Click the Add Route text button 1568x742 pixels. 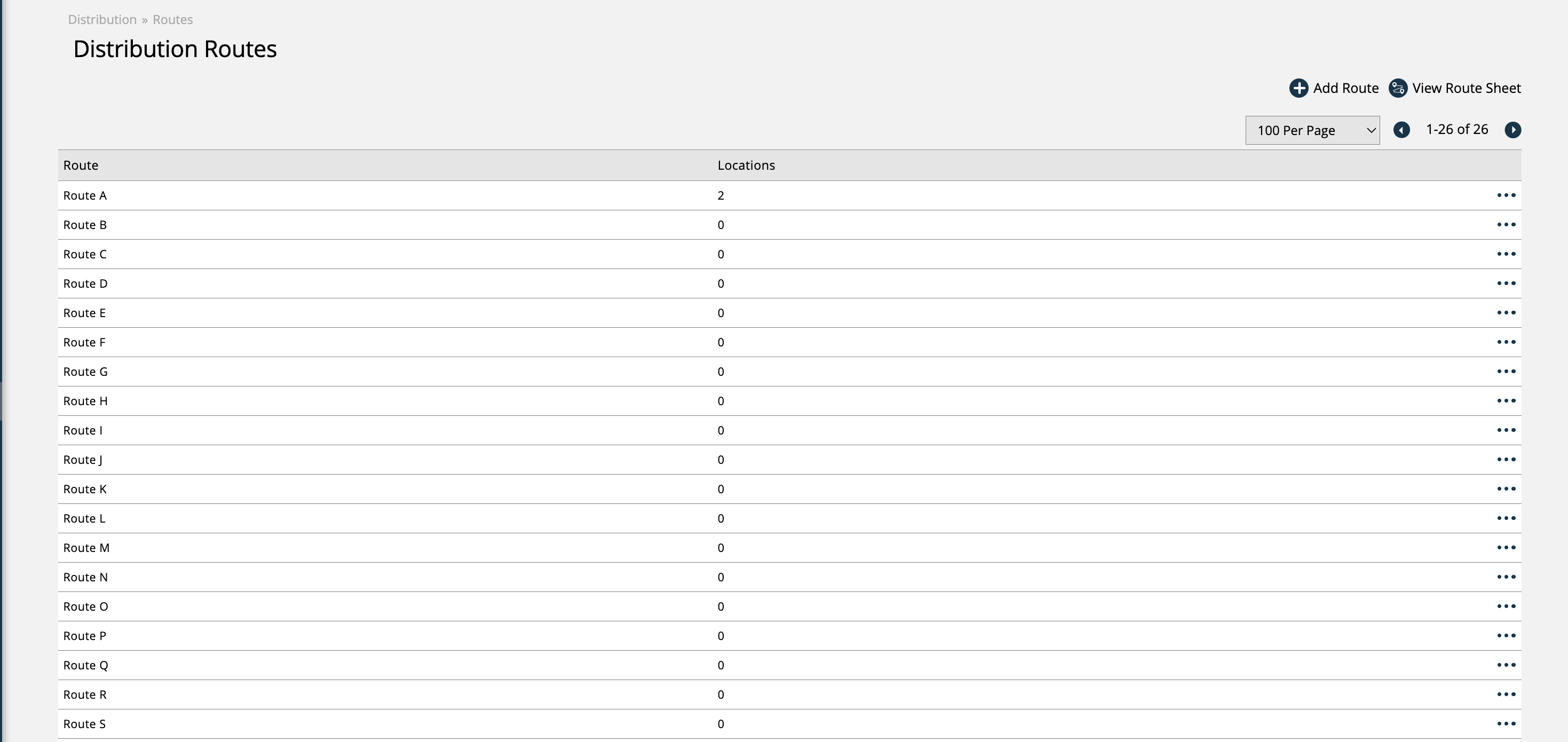tap(1345, 88)
